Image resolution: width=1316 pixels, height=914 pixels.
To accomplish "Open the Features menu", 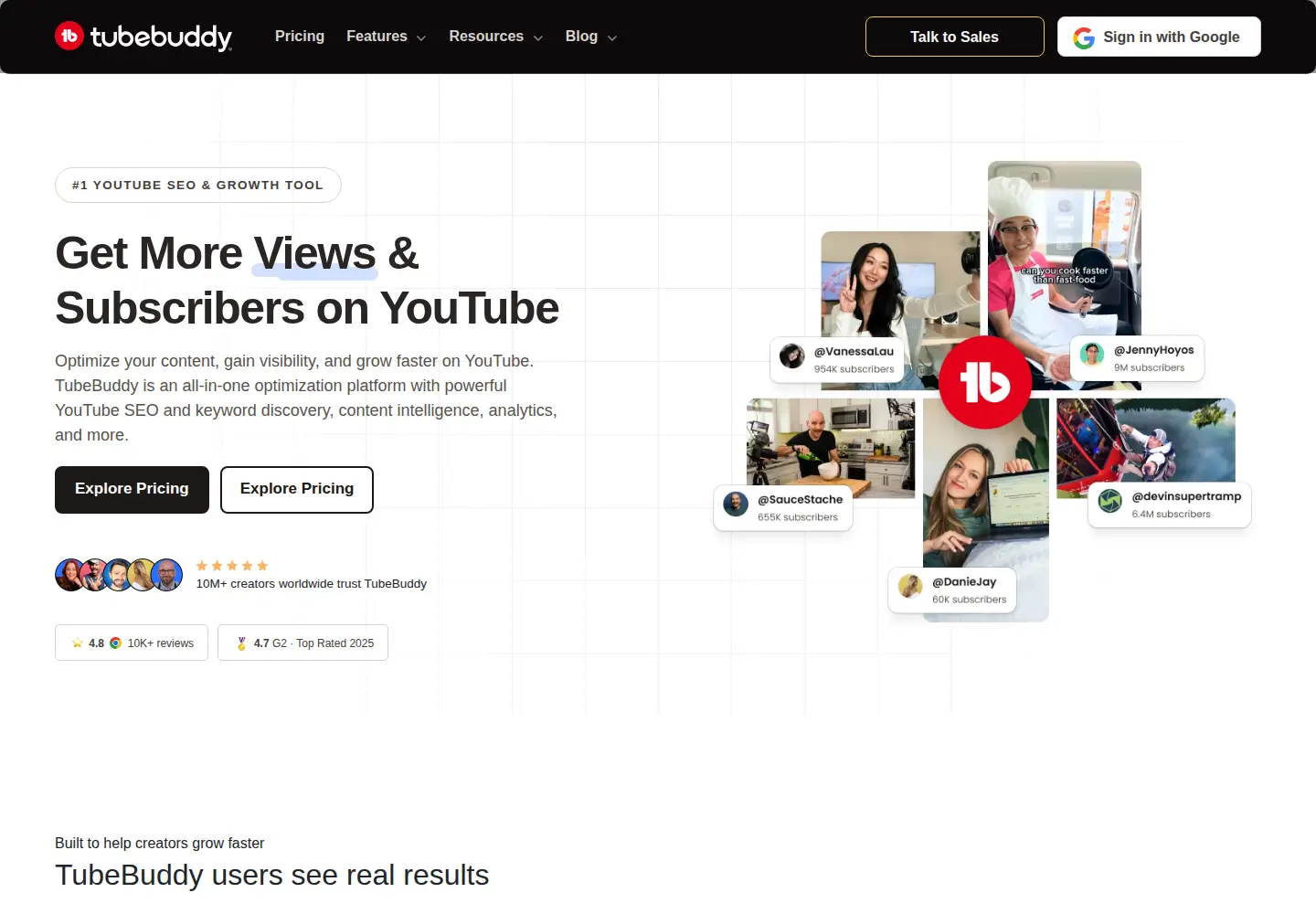I will (386, 37).
